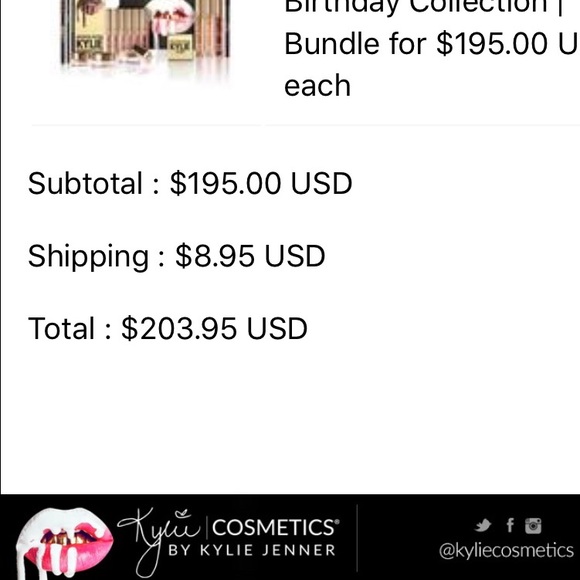
Task: Click the word 'each' under product title
Action: [x=317, y=85]
